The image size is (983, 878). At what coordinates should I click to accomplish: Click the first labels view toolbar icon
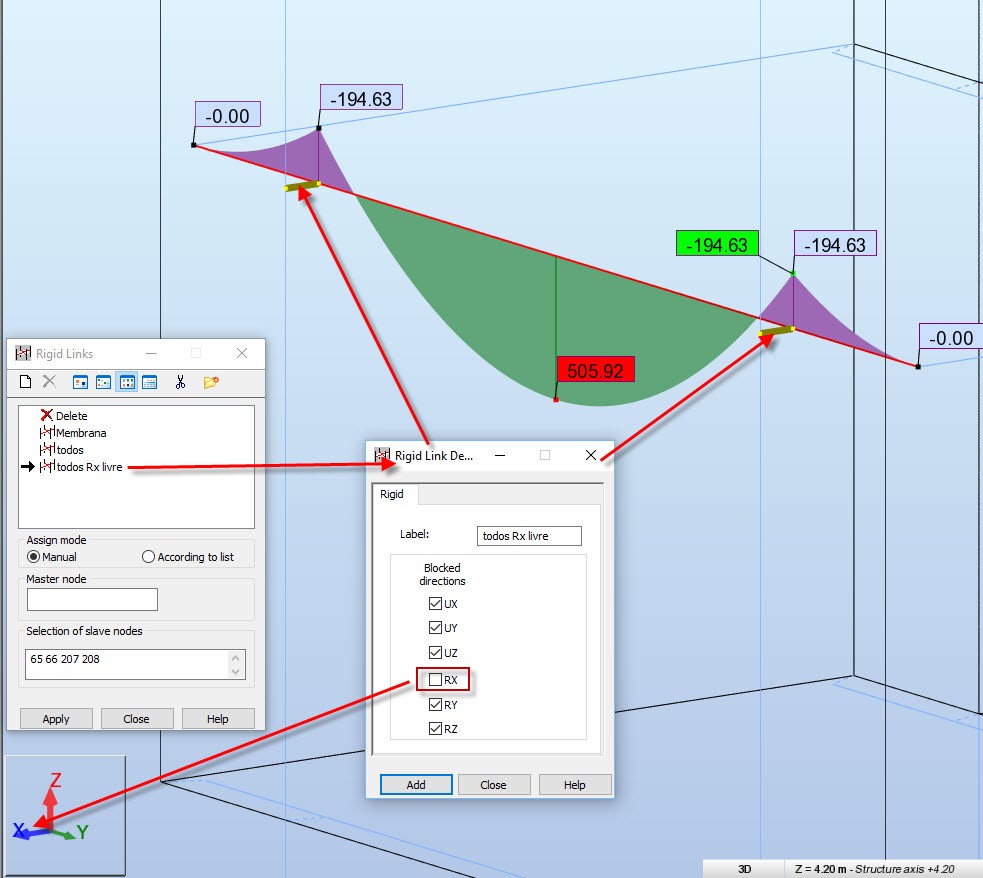[126, 381]
